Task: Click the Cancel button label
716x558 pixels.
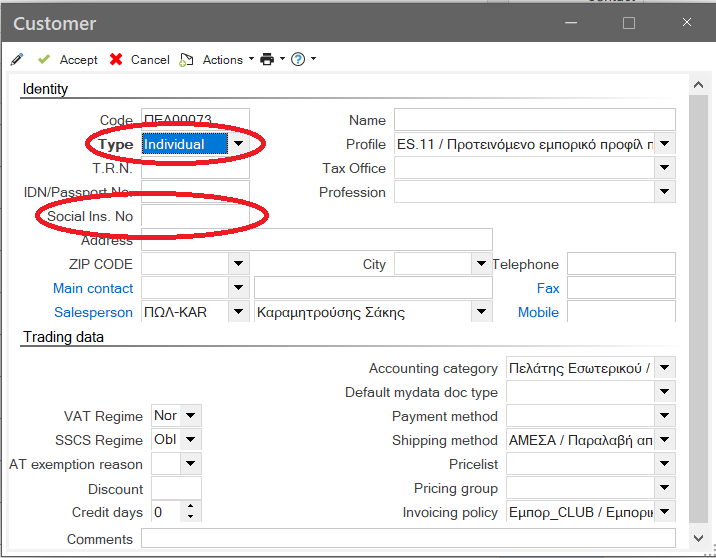Action: 150,60
